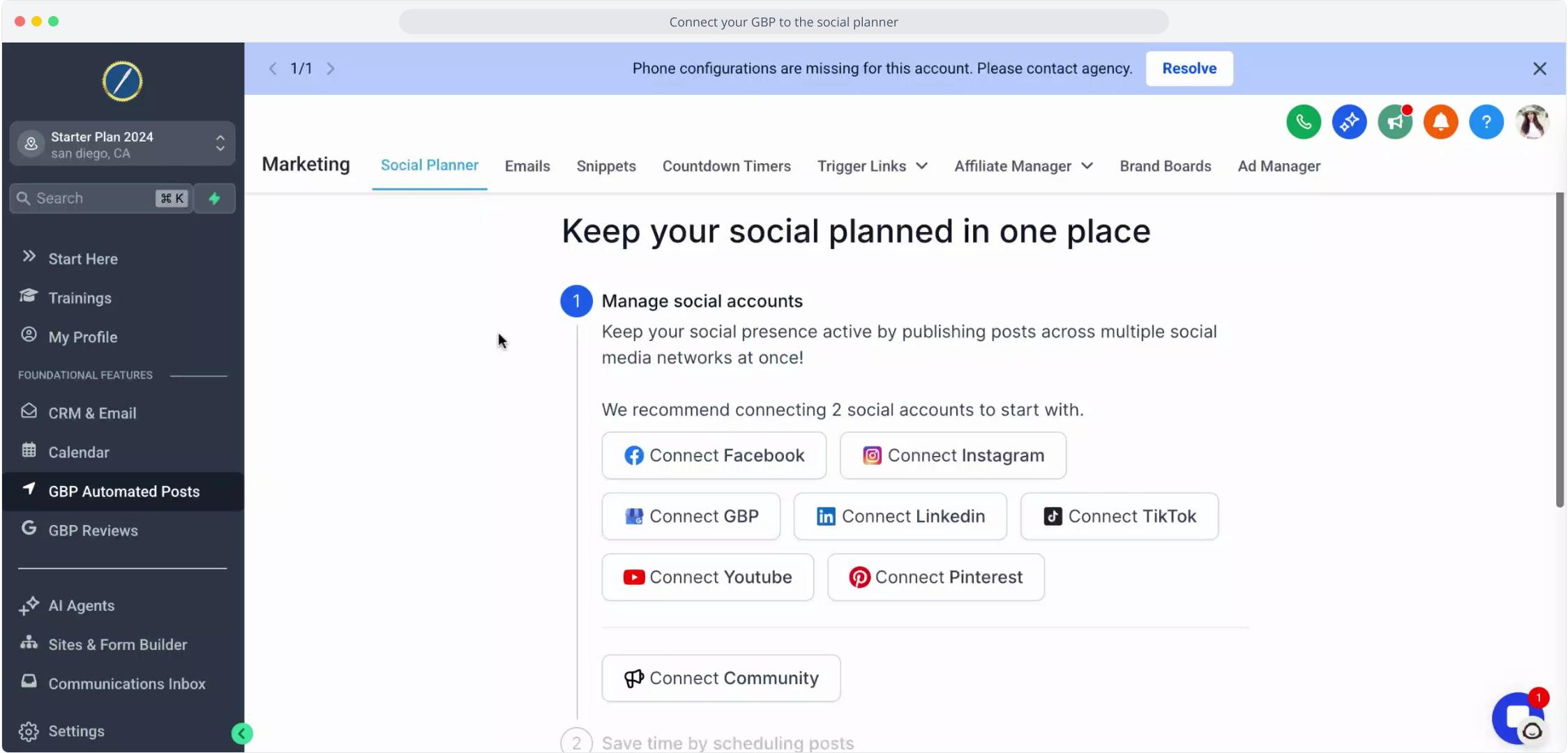Click Connect Linkedin button
The width and height of the screenshot is (1568, 753).
pos(900,516)
